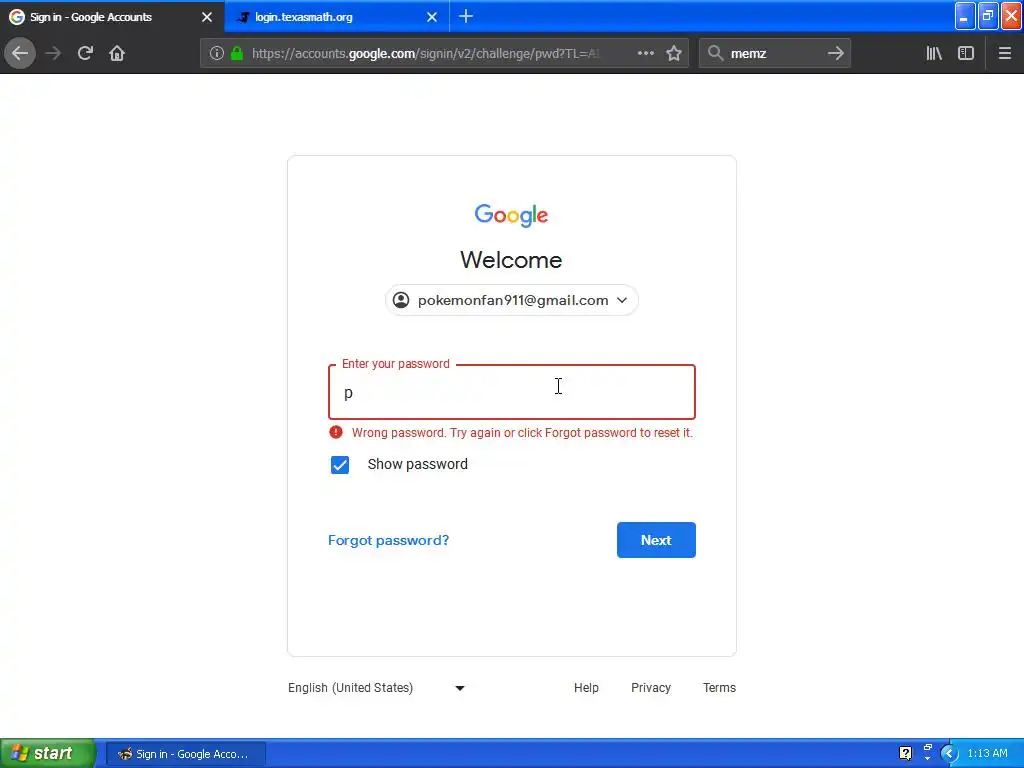The width and height of the screenshot is (1024, 768).
Task: Close the Google Accounts tab
Action: point(207,17)
